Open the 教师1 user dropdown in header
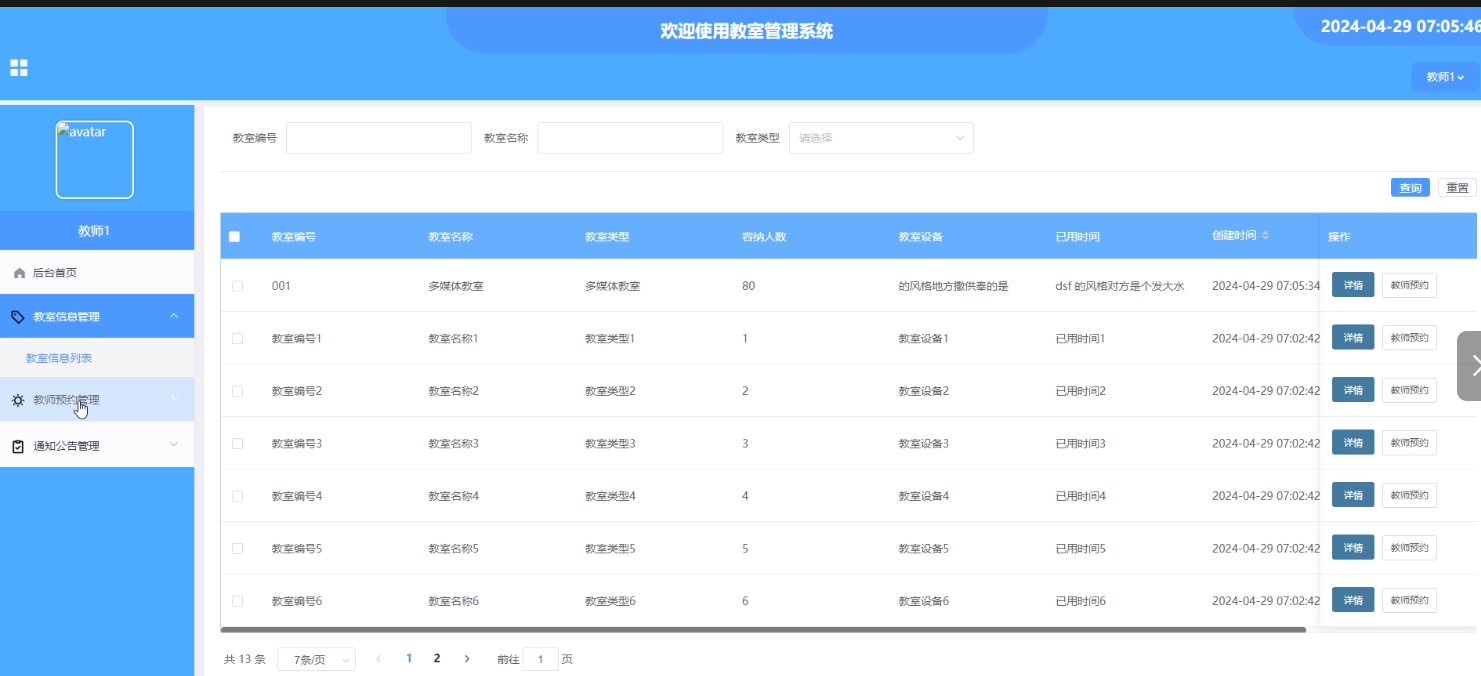The width and height of the screenshot is (1481, 676). (1445, 77)
